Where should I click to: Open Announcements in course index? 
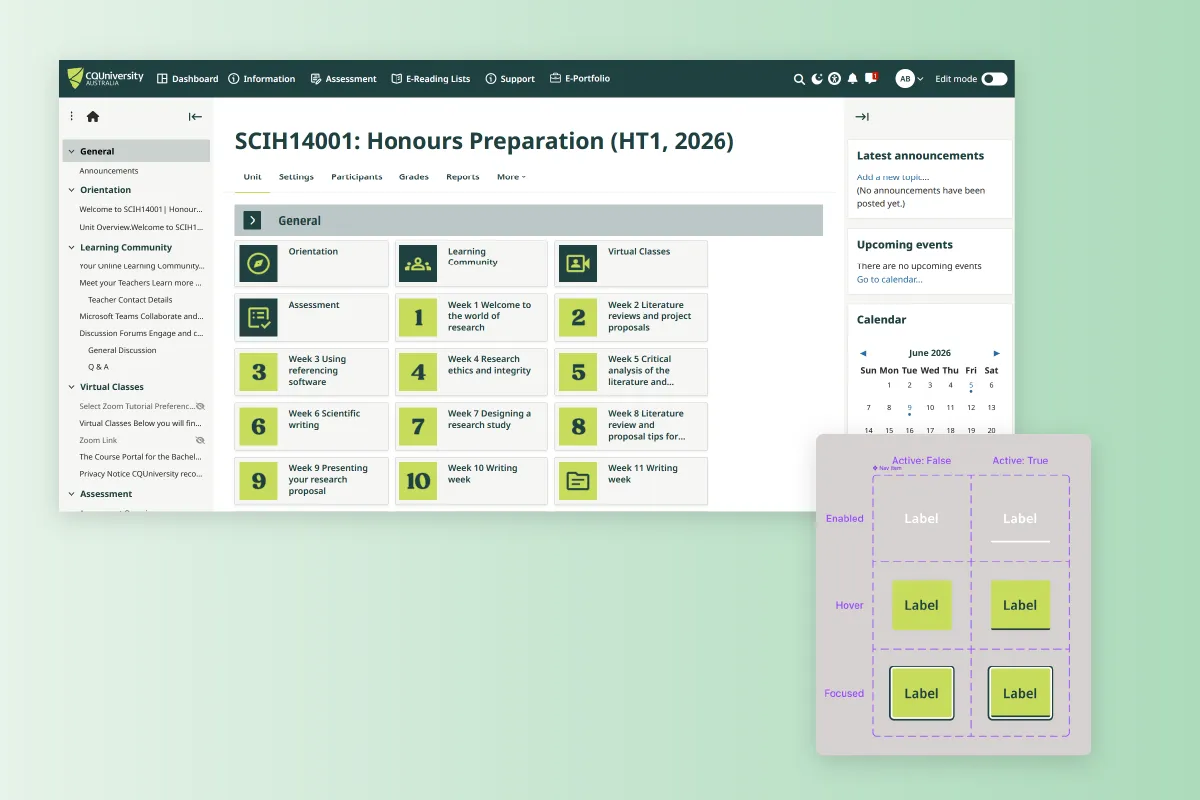[109, 171]
